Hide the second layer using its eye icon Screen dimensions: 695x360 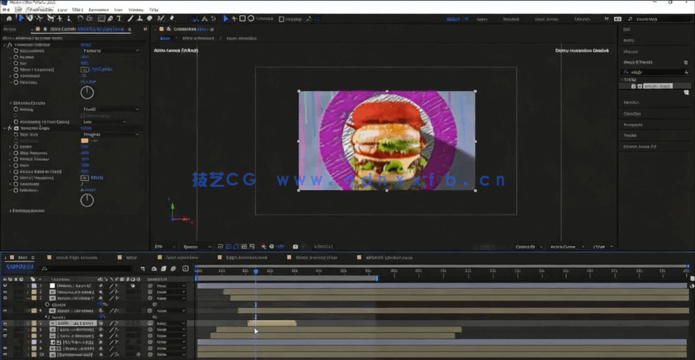tap(5, 292)
